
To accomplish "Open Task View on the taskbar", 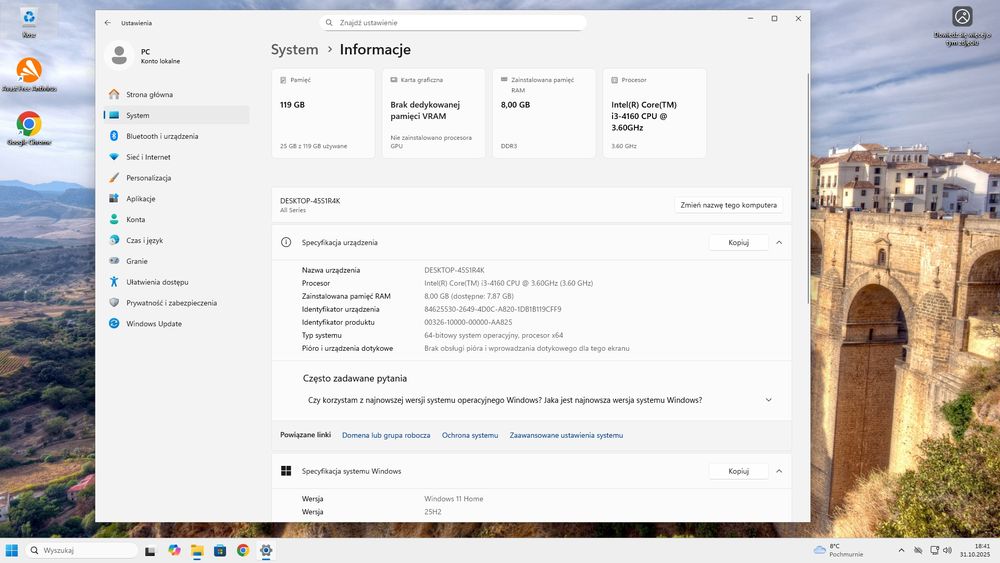I will pyautogui.click(x=150, y=551).
